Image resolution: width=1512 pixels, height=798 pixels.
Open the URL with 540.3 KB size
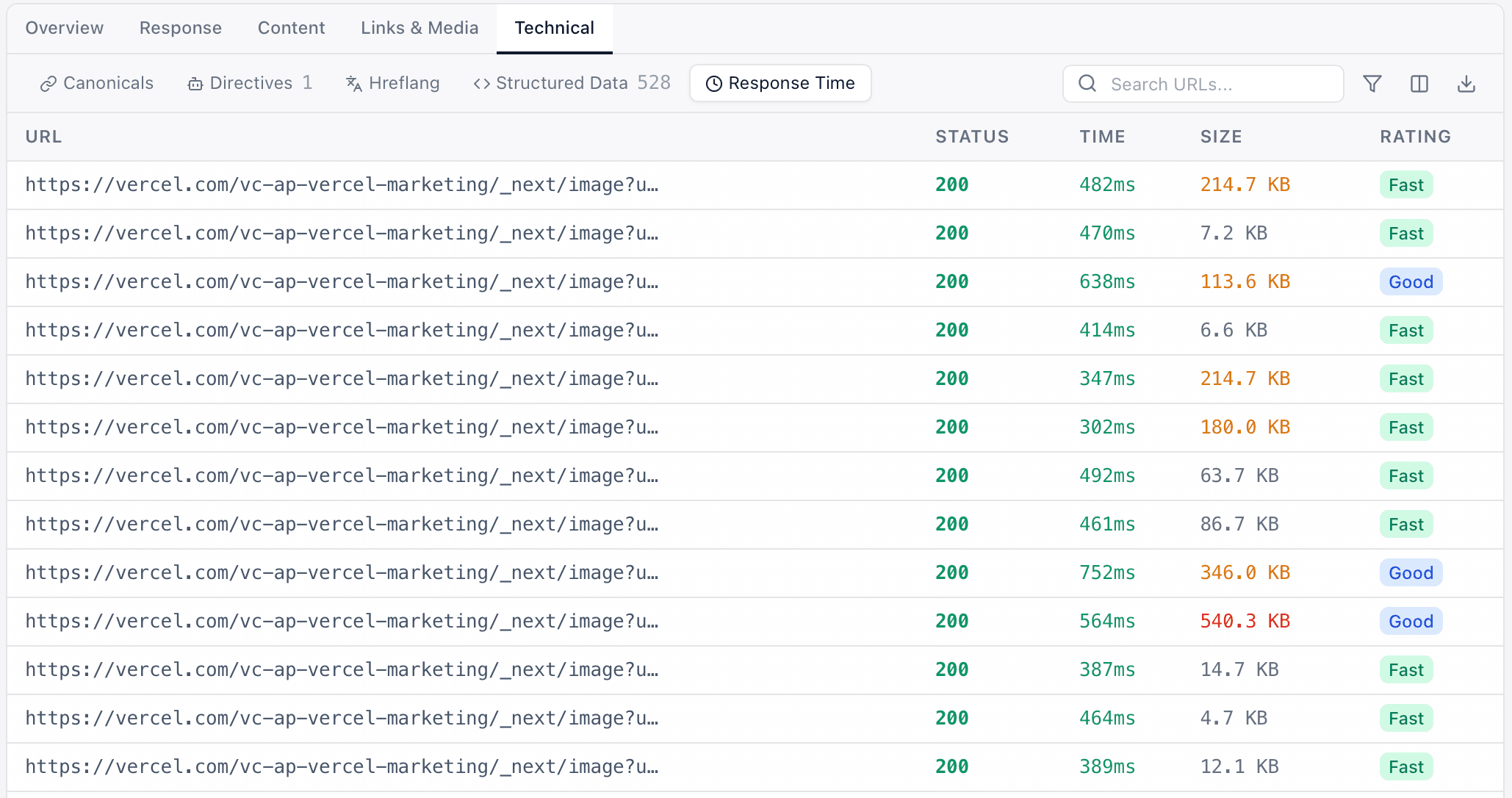tap(342, 622)
